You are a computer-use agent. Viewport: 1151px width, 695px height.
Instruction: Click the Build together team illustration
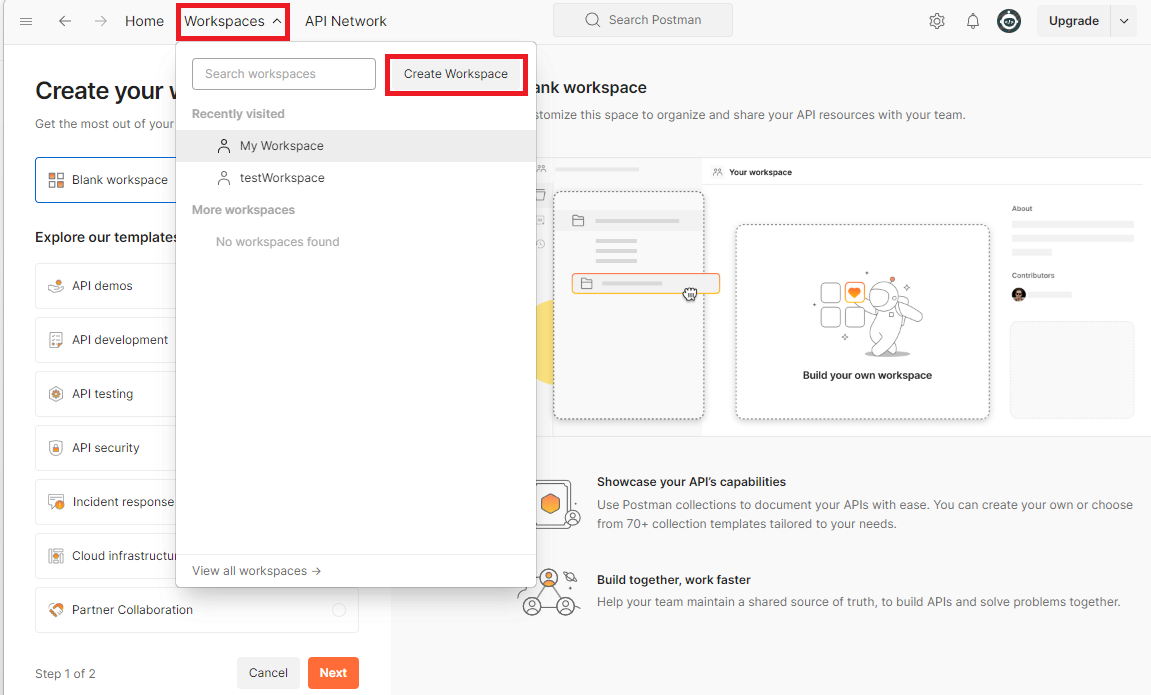click(x=549, y=592)
